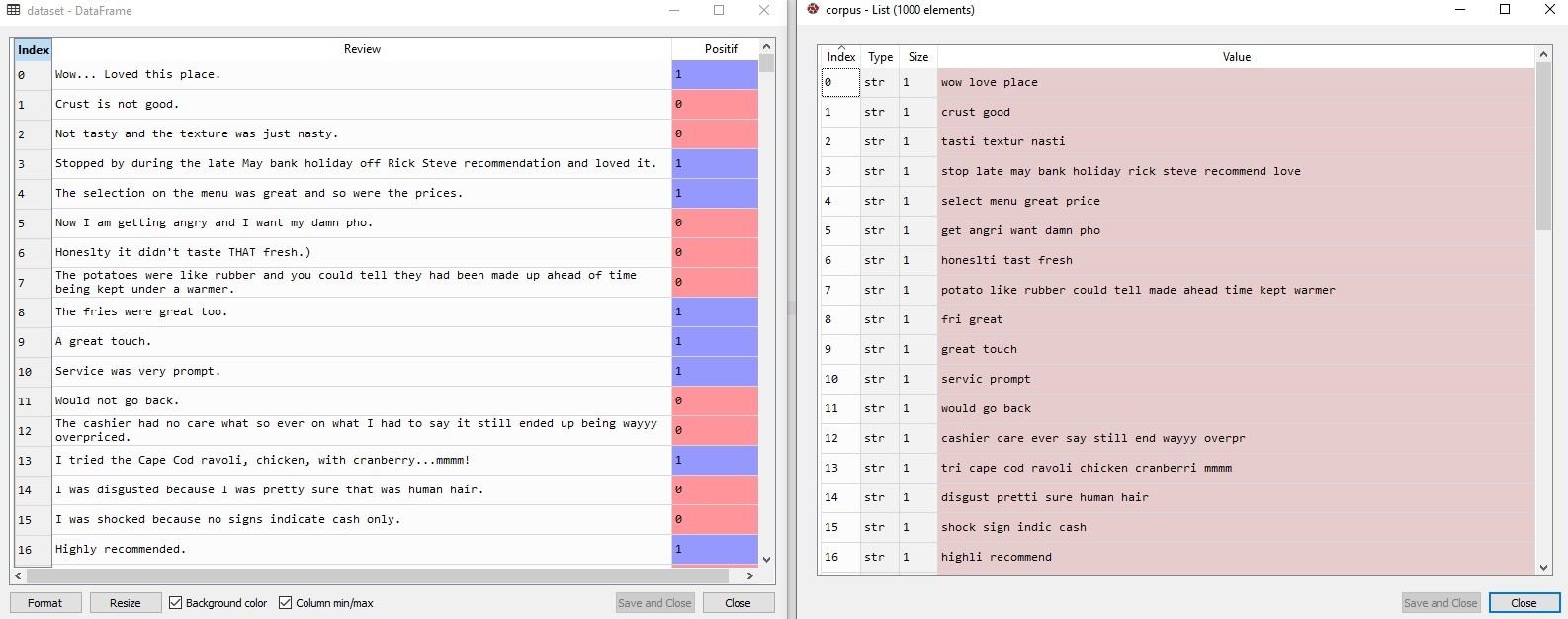
Task: Click the Review column header
Action: (x=362, y=49)
